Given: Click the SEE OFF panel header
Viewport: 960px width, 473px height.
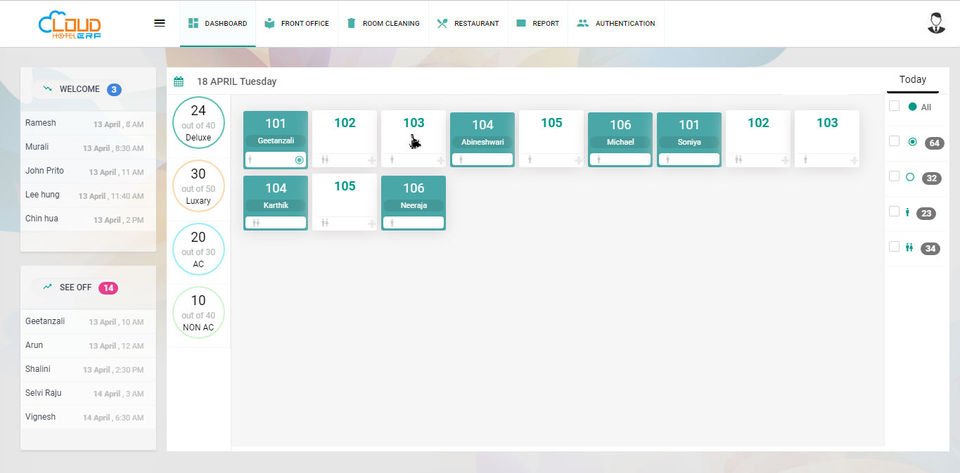Looking at the screenshot, I should (88, 288).
